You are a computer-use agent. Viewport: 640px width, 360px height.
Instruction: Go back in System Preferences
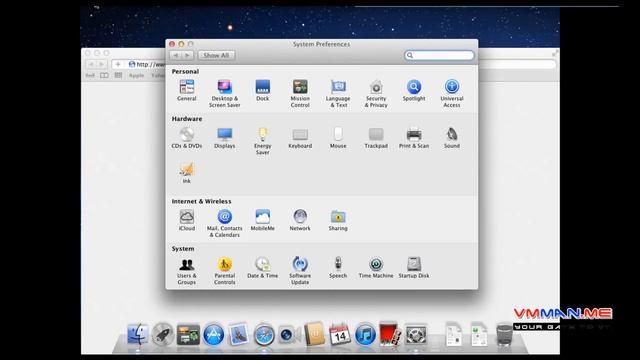(x=176, y=55)
